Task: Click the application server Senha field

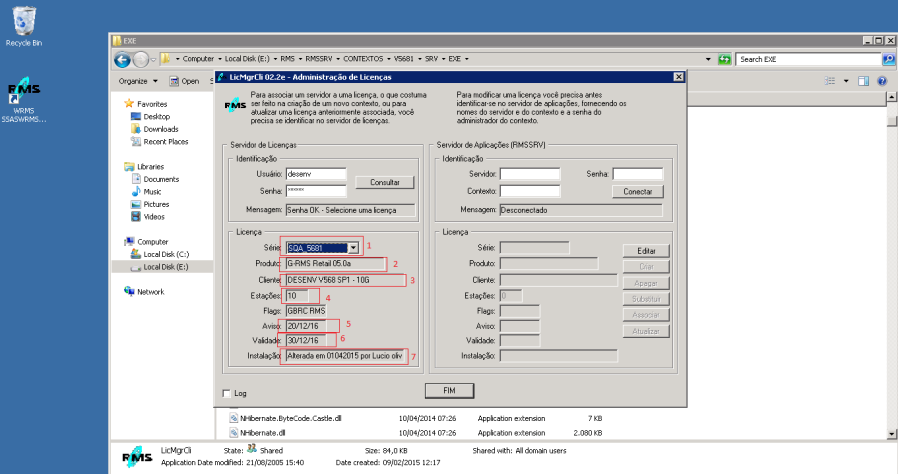Action: [637, 174]
